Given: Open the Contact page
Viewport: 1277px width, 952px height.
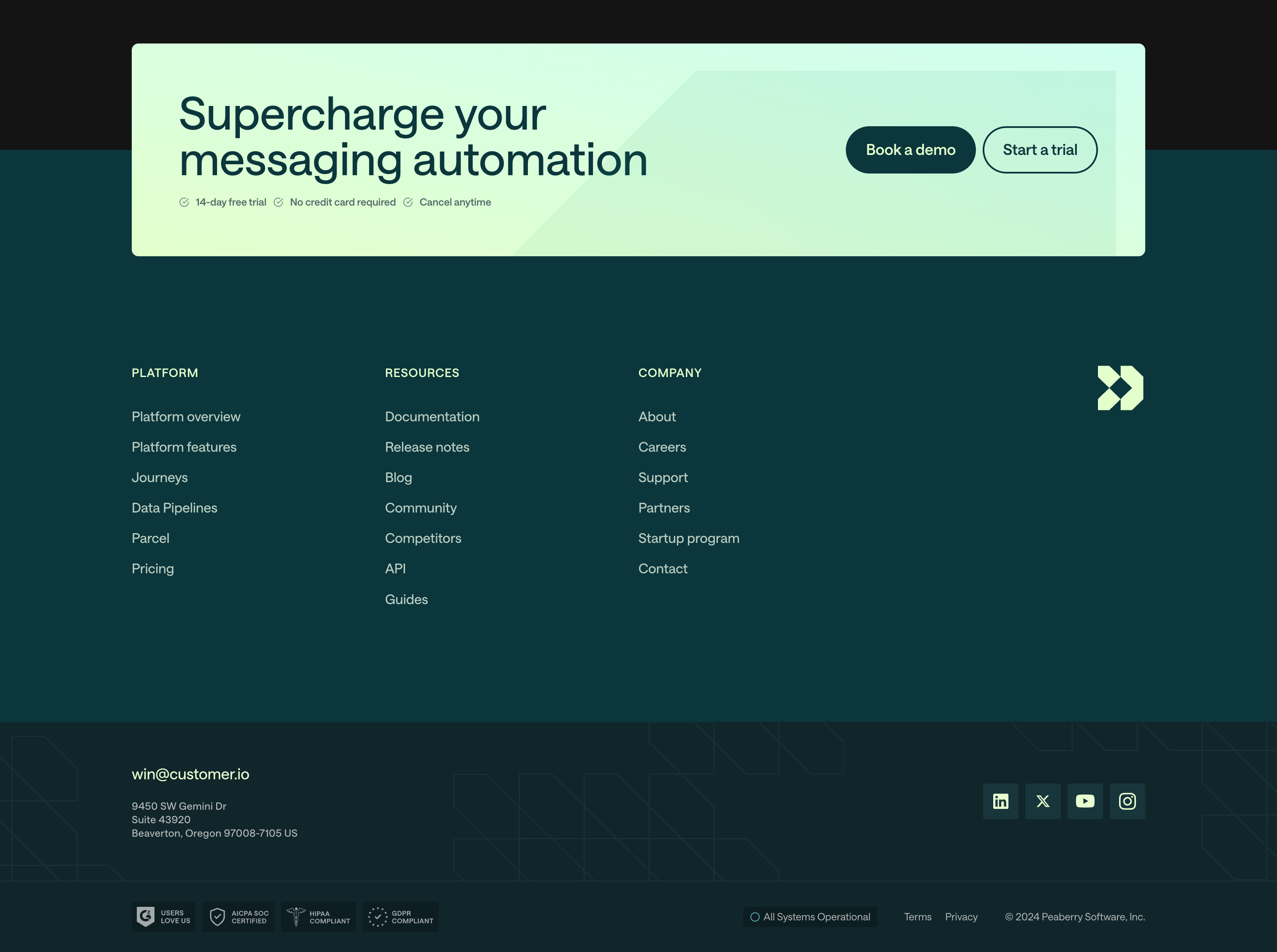Looking at the screenshot, I should 663,568.
